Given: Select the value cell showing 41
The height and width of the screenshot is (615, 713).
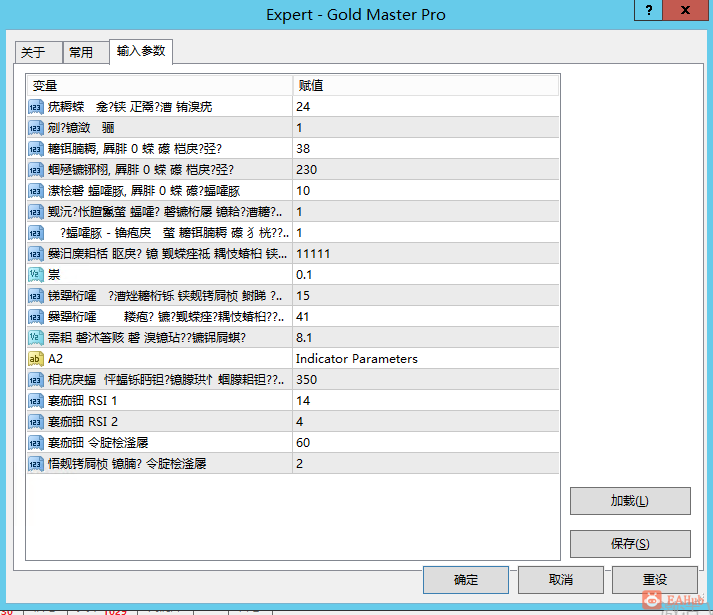Looking at the screenshot, I should [426, 317].
